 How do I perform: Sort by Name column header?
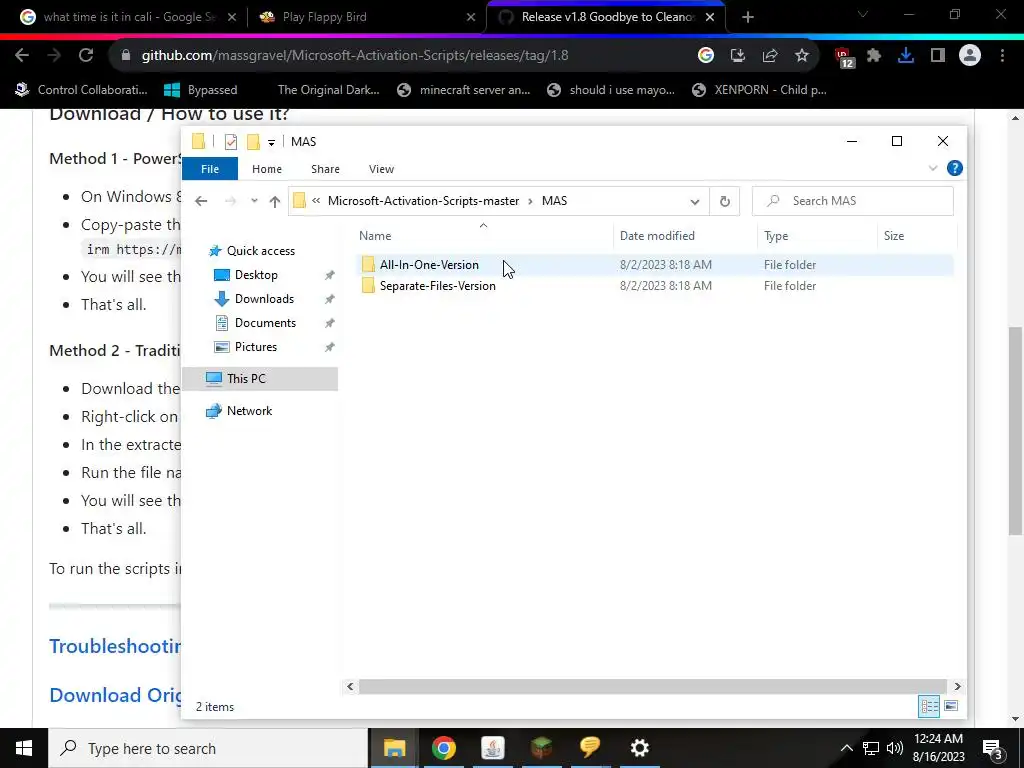click(x=483, y=236)
